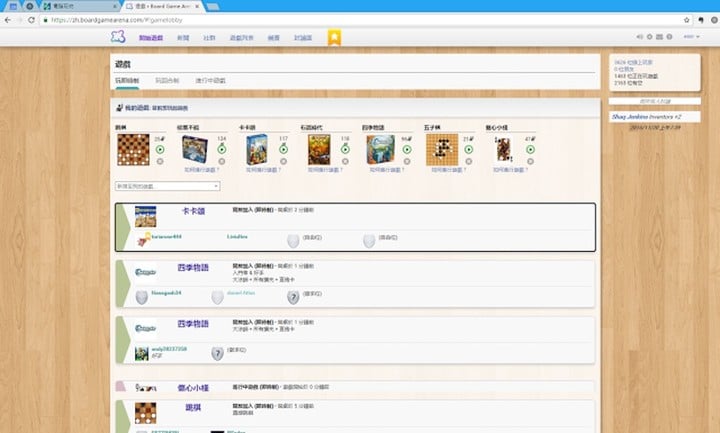Start Gomoku (五子棋) with the green play icon
The image size is (720, 433).
click(x=468, y=149)
